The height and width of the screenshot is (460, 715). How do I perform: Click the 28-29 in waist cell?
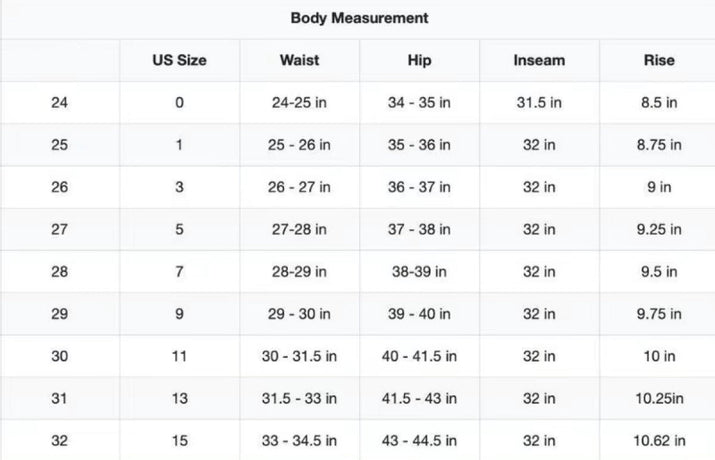(x=300, y=272)
